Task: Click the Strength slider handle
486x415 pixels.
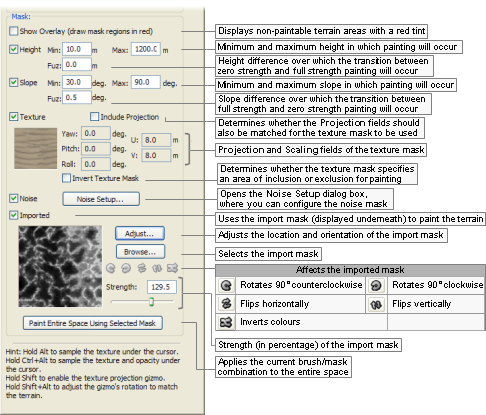Action: [x=151, y=302]
